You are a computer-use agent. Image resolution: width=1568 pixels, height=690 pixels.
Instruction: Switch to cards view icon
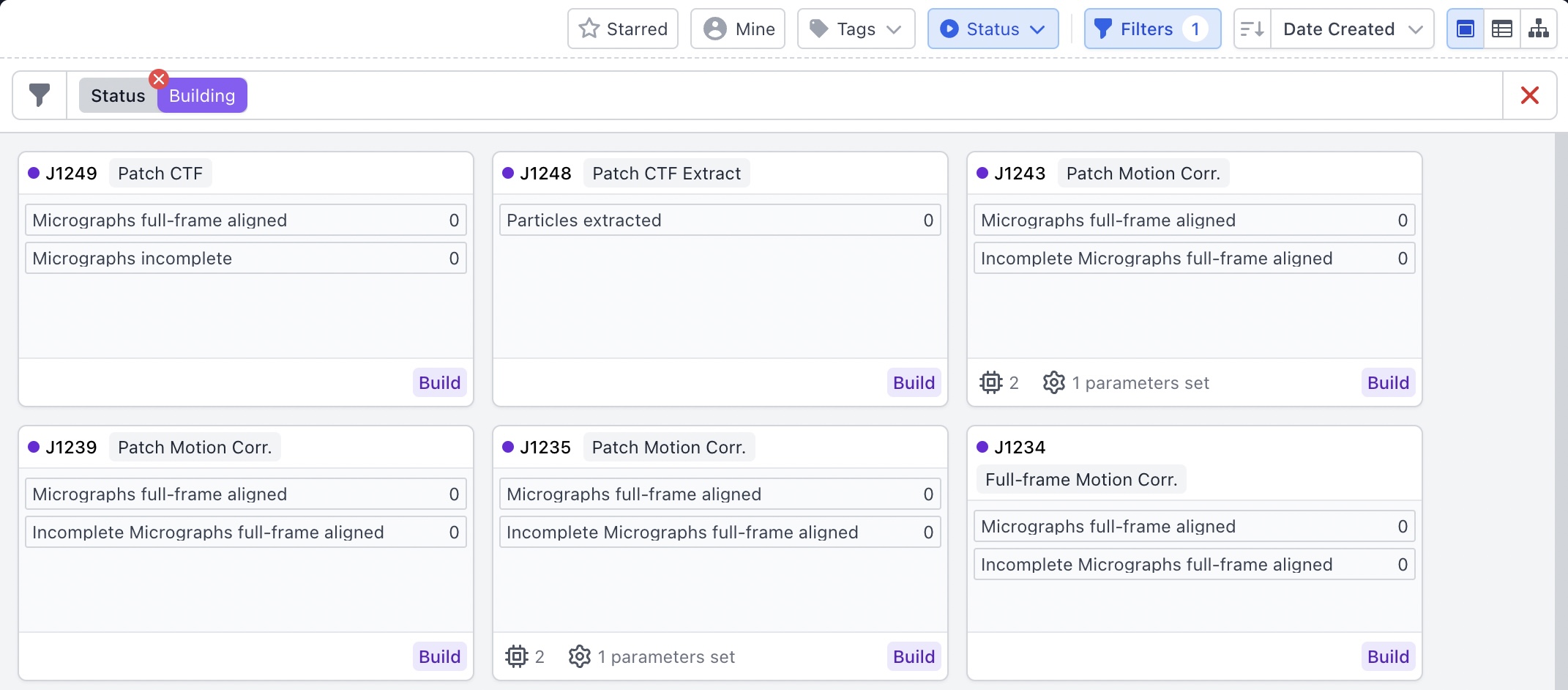[1466, 29]
